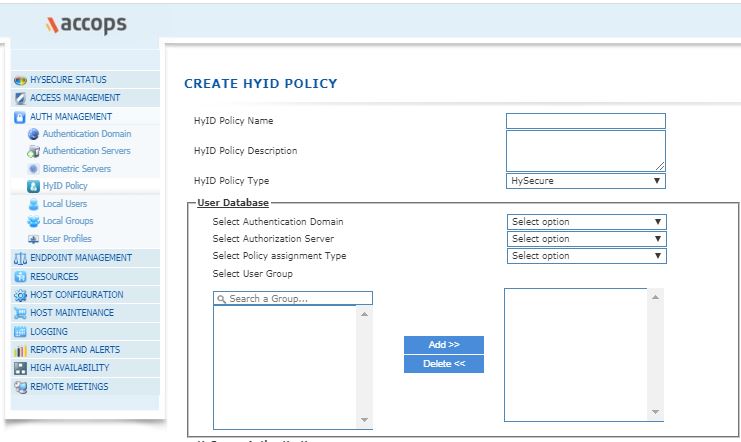Go to Local Users page
The width and height of the screenshot is (741, 442).
(x=65, y=204)
